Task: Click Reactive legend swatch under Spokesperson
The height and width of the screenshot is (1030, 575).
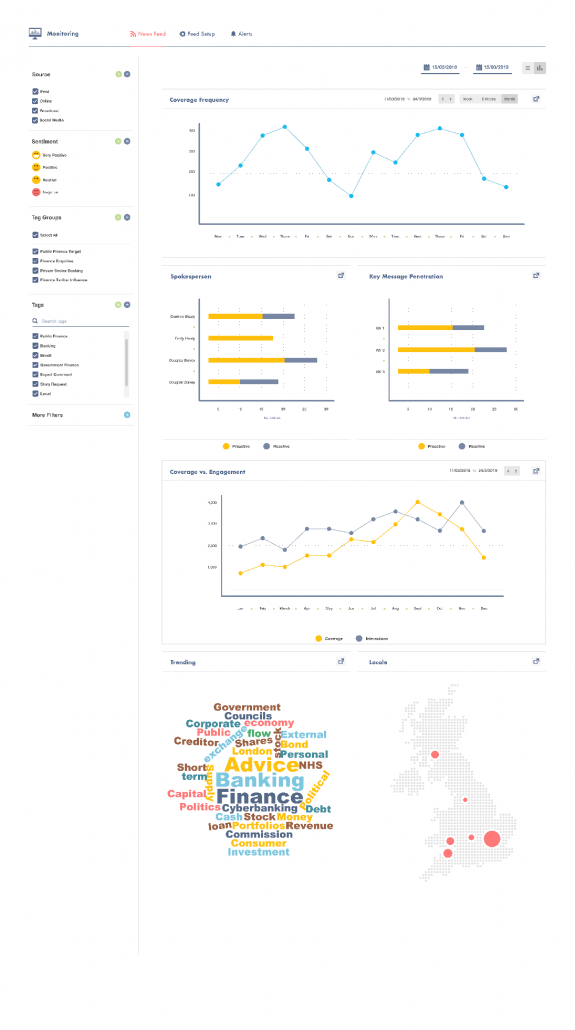Action: [267, 447]
